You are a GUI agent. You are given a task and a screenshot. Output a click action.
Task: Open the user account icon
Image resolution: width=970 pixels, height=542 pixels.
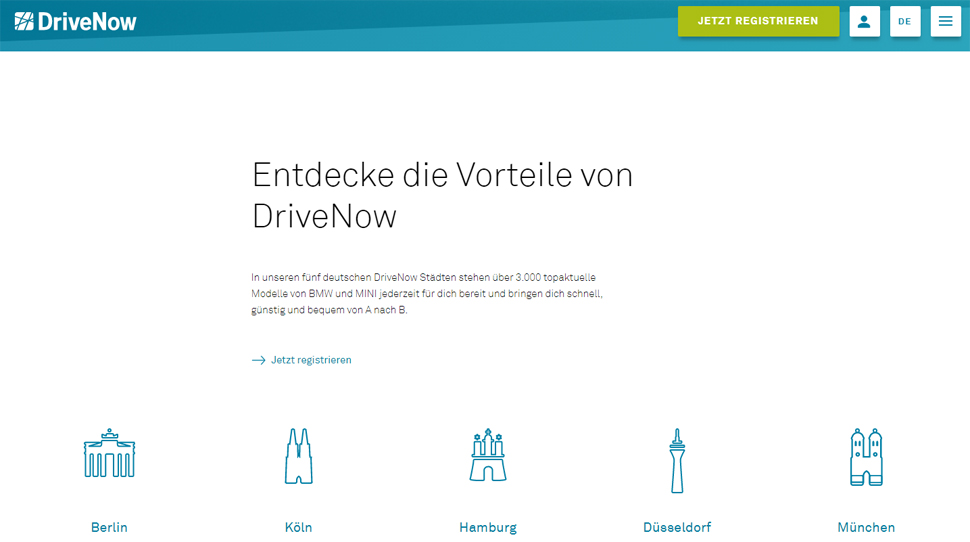864,22
